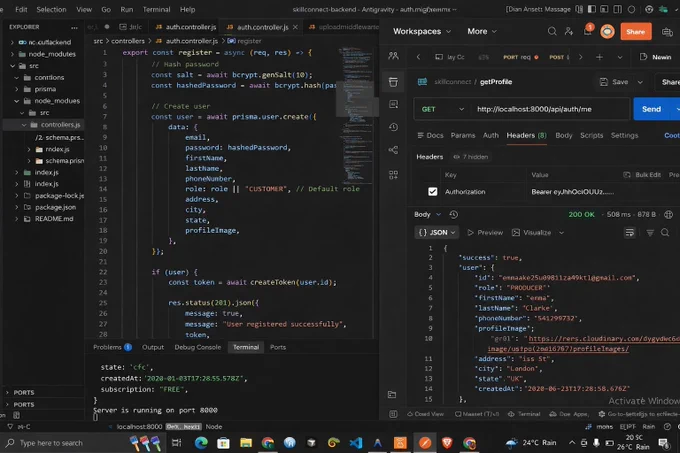Open the POST req request tab
The height and width of the screenshot is (453, 680).
pyautogui.click(x=520, y=57)
